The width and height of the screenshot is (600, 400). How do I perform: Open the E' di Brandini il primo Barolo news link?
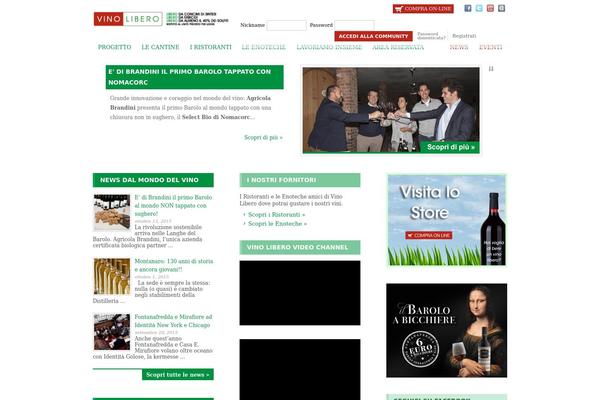pos(173,206)
